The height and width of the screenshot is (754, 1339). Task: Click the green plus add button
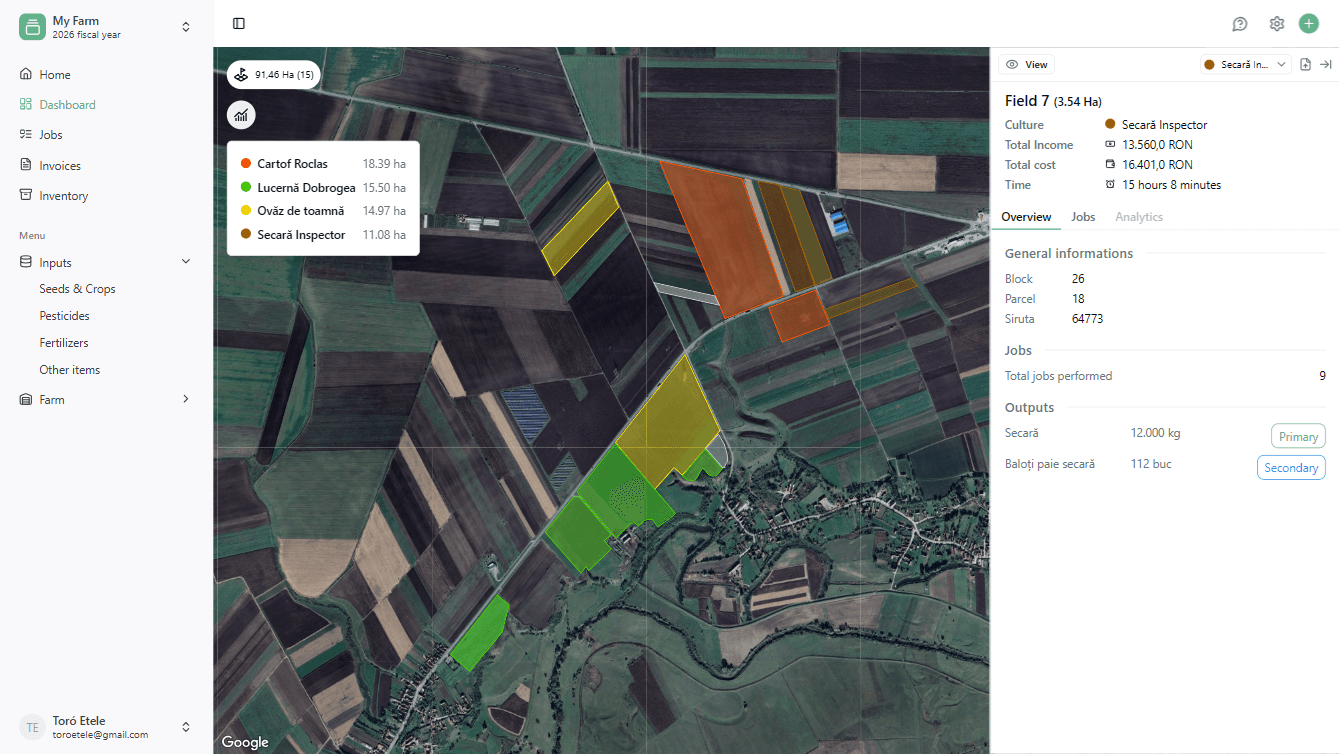1308,24
